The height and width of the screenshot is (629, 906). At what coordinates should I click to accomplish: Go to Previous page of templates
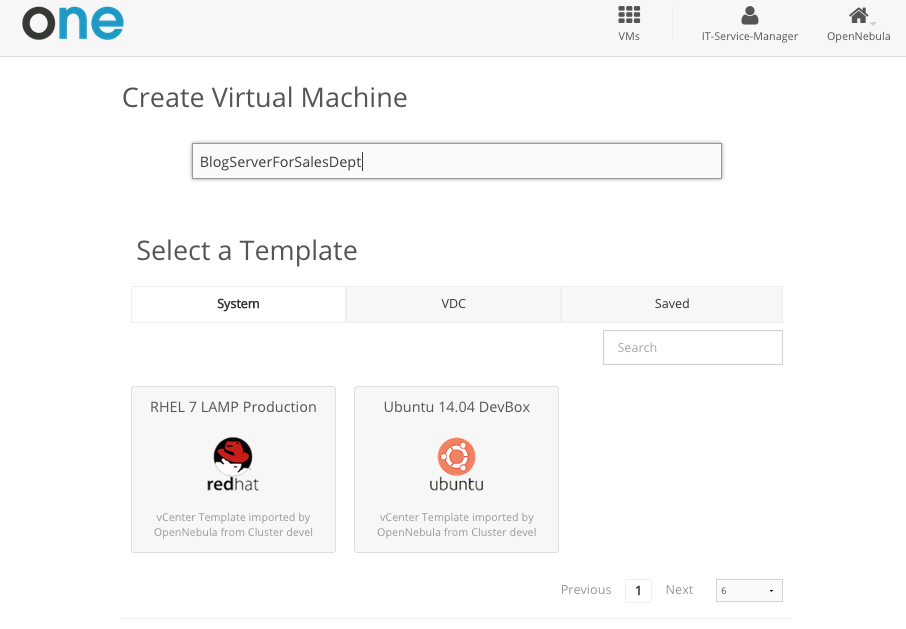(x=586, y=590)
